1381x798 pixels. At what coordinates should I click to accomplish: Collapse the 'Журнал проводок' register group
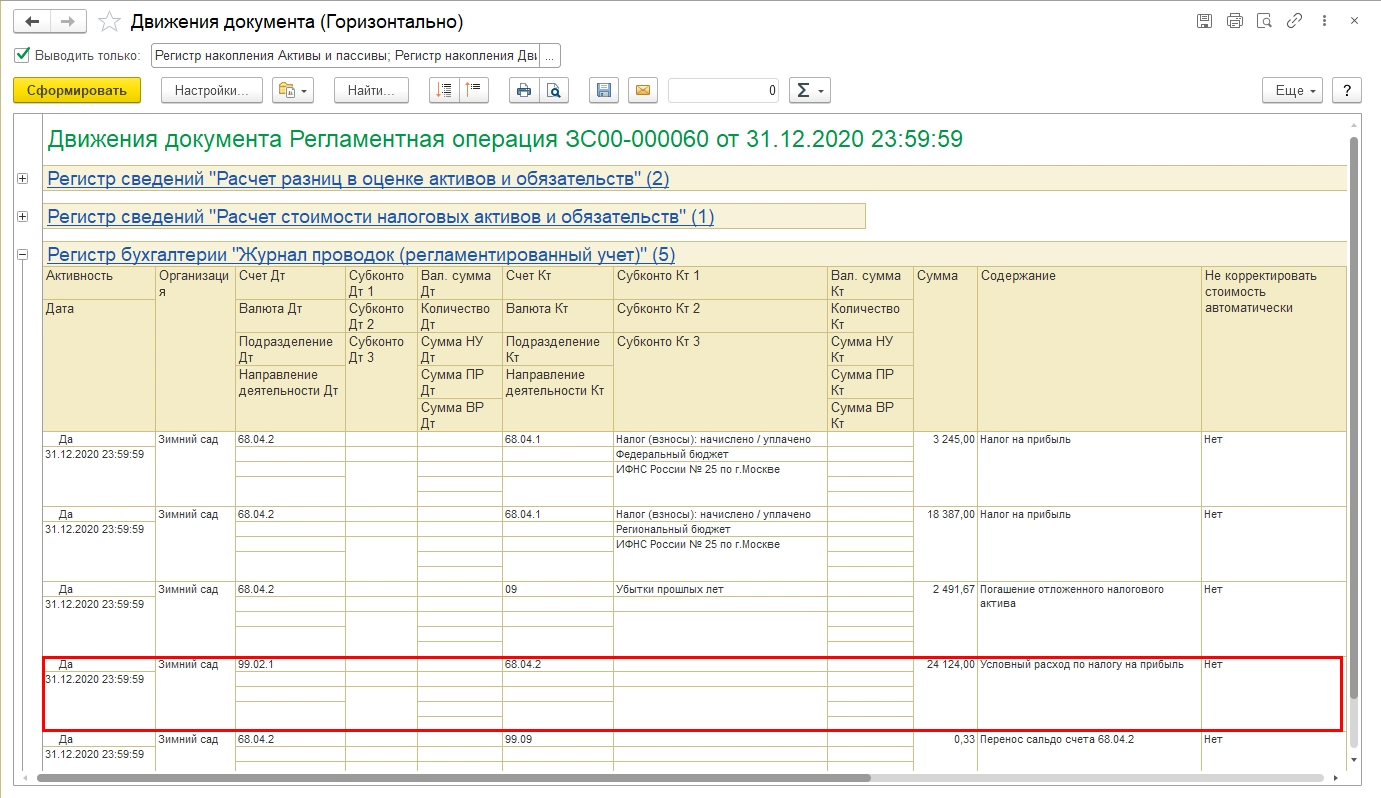point(22,254)
